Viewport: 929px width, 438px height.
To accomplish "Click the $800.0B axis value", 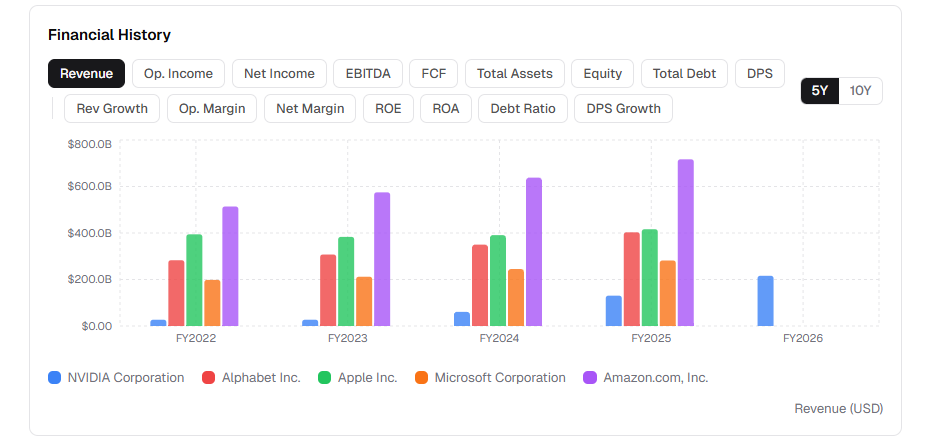I will tap(90, 144).
